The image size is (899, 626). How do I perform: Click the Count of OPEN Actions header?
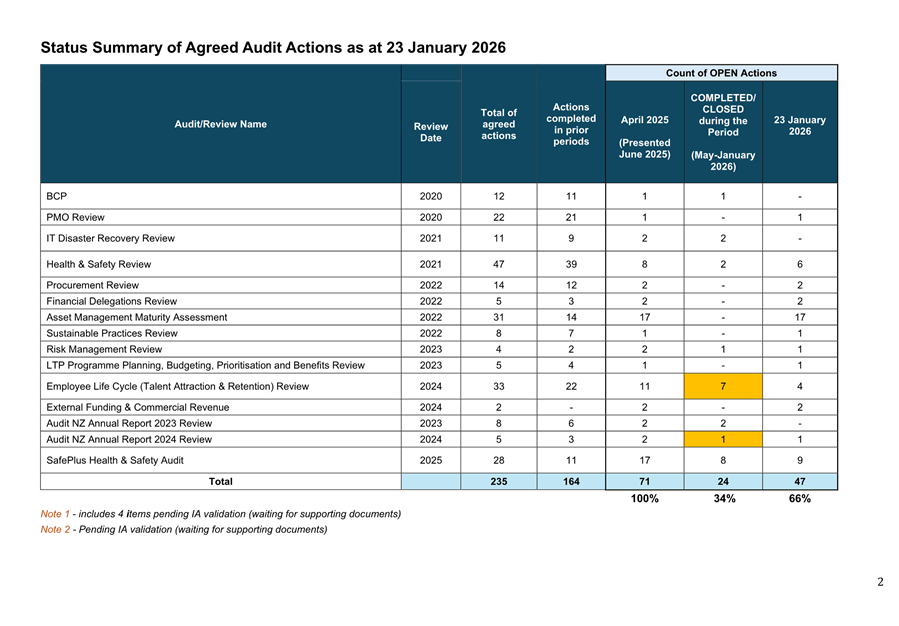pyautogui.click(x=721, y=73)
